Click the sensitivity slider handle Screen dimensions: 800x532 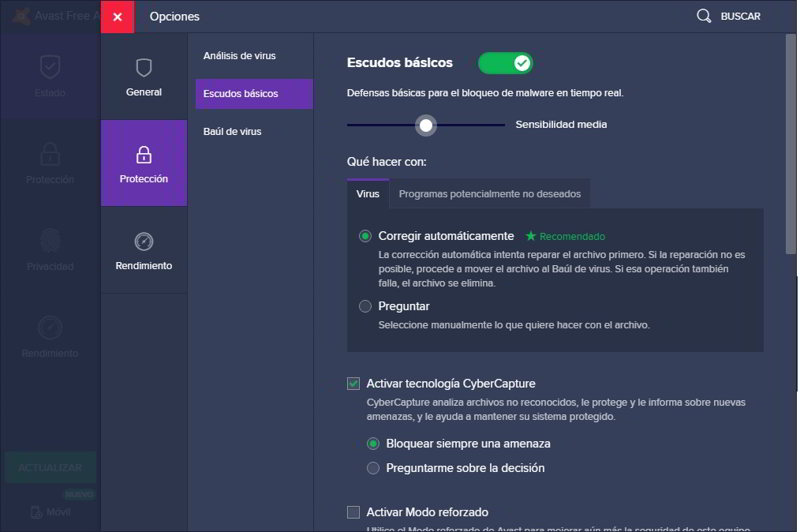426,125
